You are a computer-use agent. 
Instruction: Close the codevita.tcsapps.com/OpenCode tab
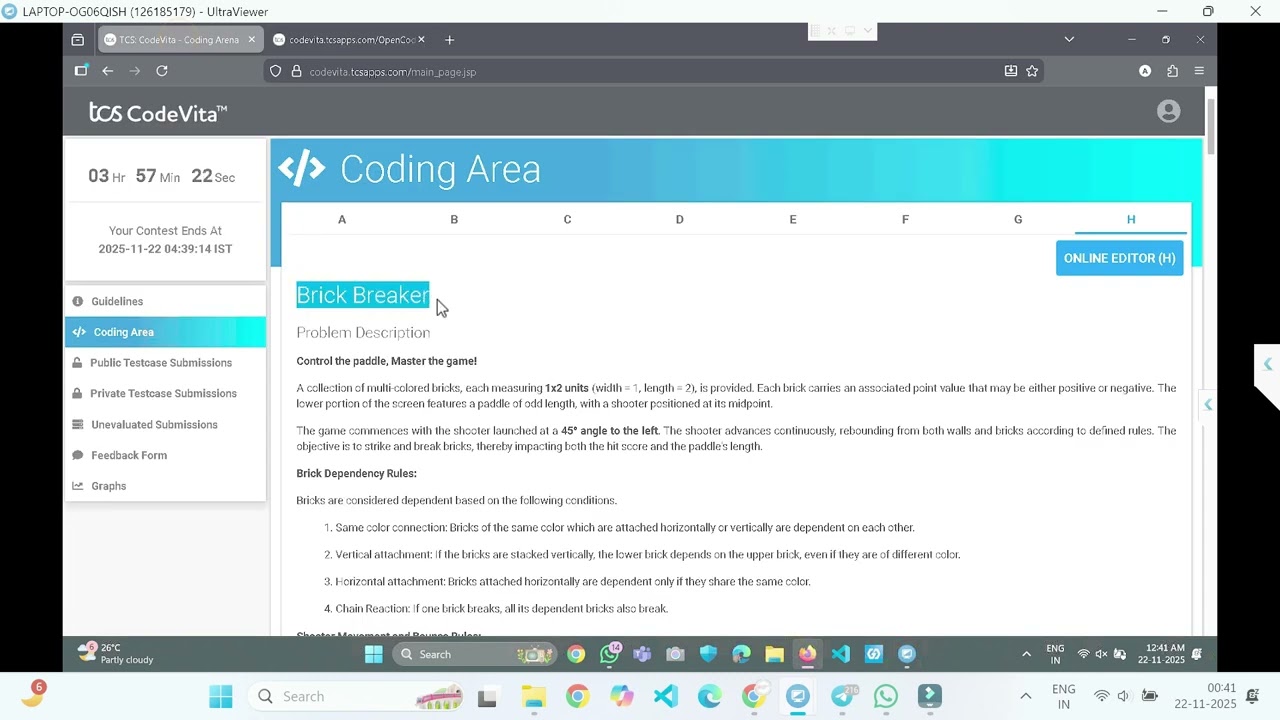(421, 40)
